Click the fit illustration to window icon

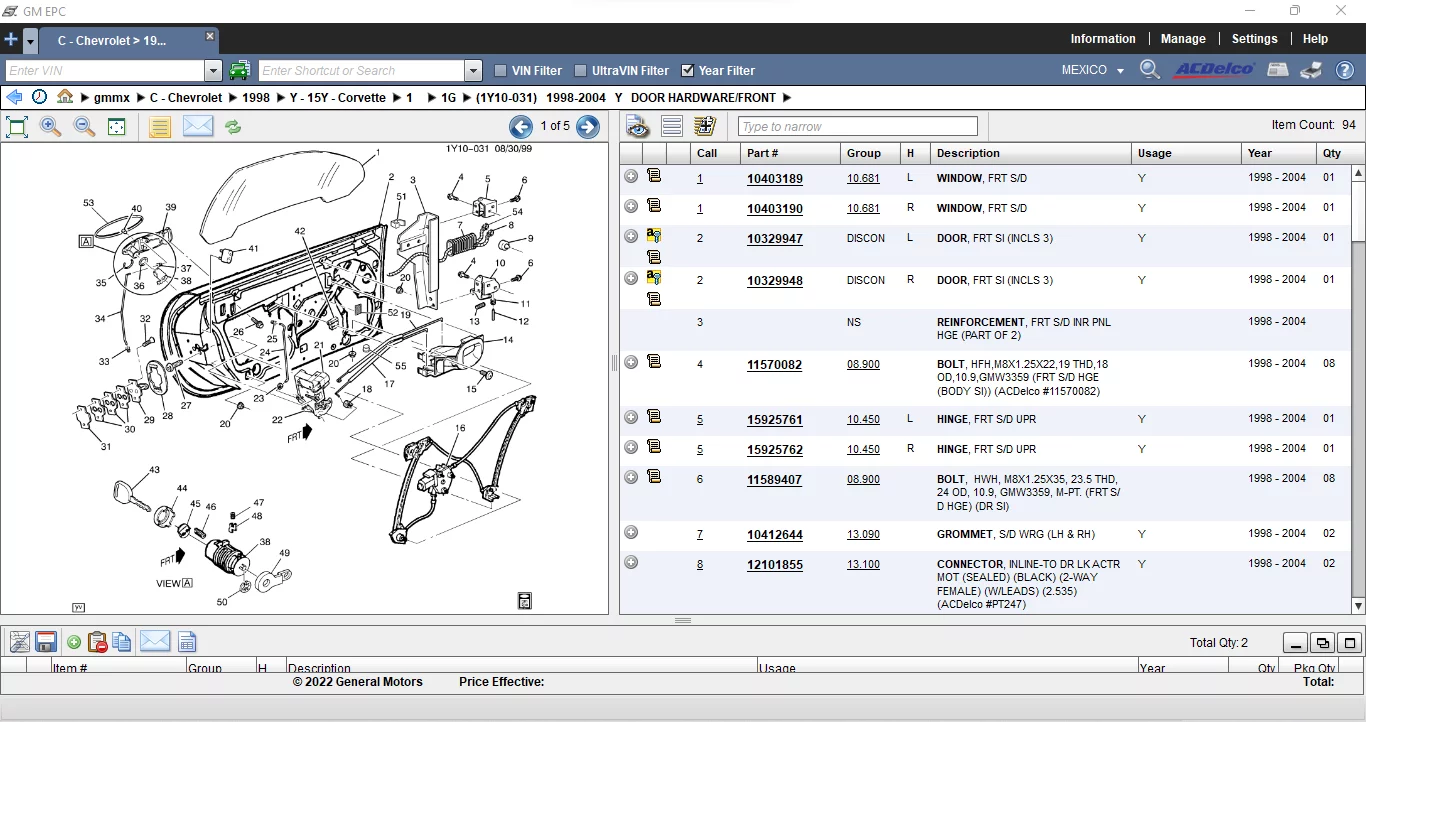(17, 127)
